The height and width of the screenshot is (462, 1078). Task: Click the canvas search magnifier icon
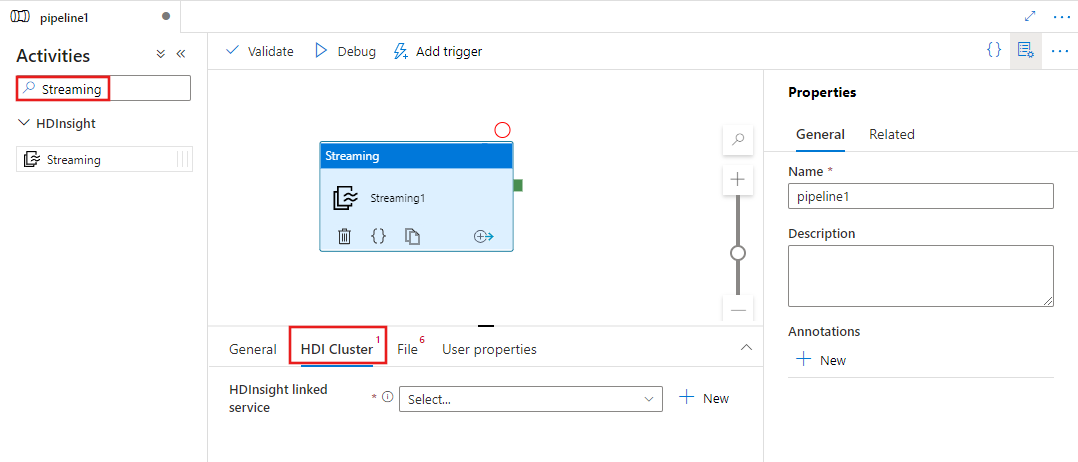(x=738, y=141)
